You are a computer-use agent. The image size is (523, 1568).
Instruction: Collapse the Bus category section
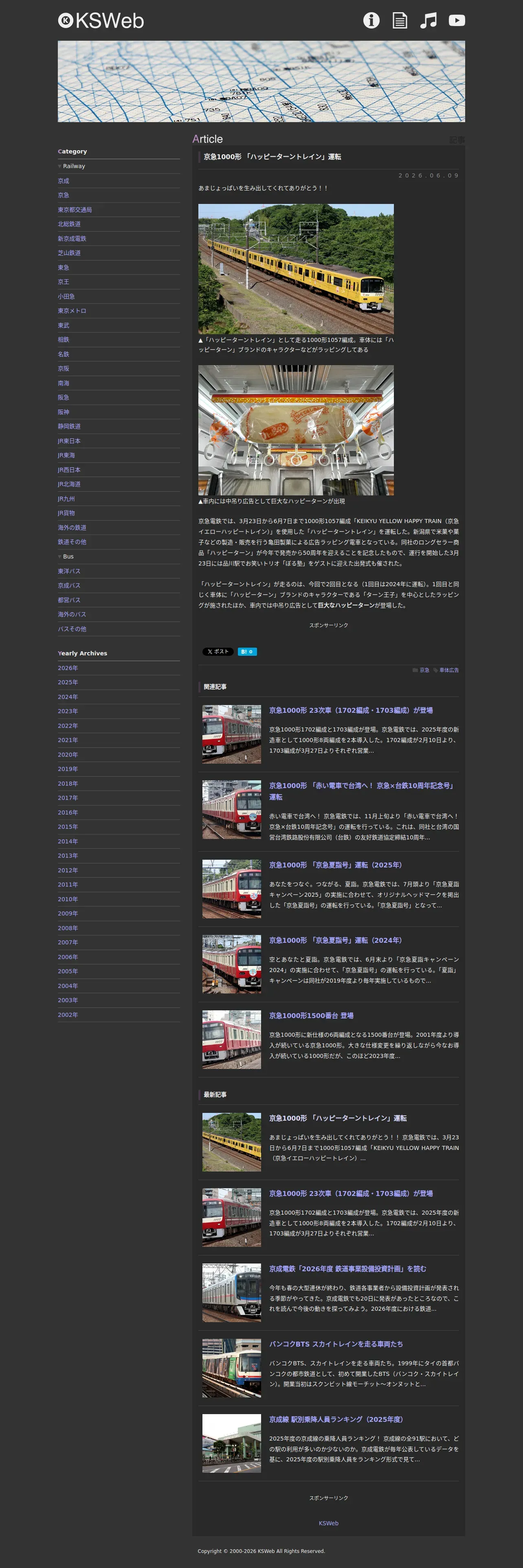point(66,556)
